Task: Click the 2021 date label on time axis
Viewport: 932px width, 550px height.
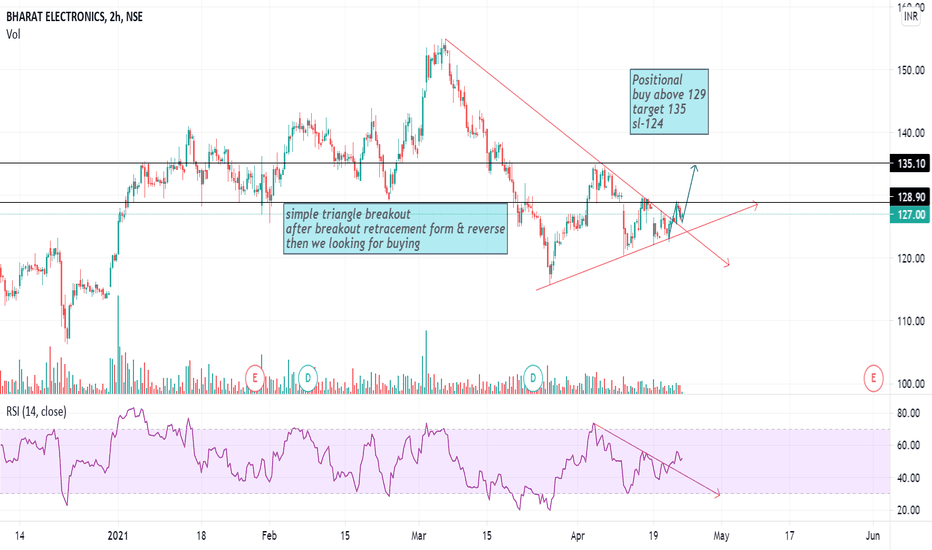Action: [118, 536]
